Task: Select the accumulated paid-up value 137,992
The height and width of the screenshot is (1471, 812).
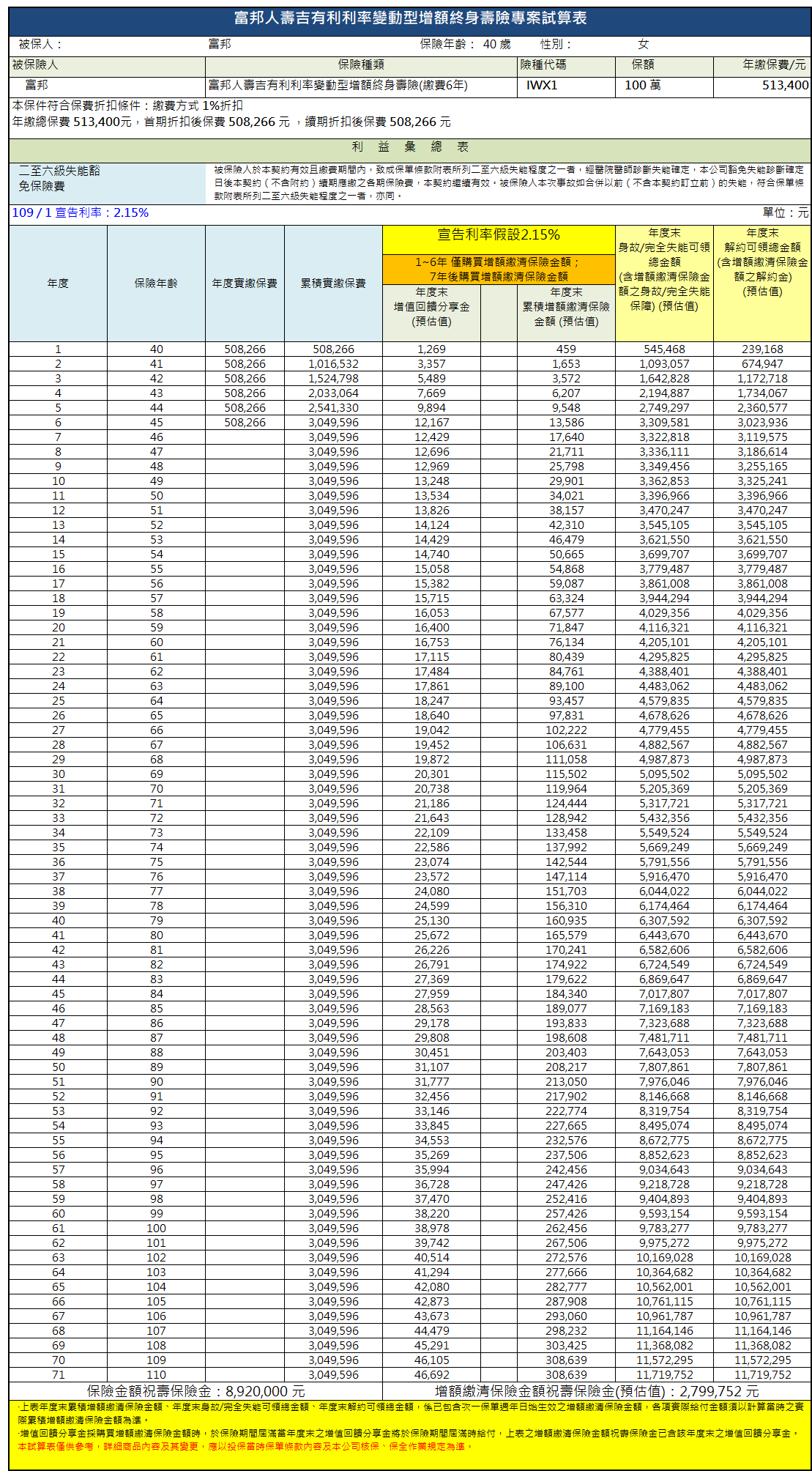Action: (566, 848)
